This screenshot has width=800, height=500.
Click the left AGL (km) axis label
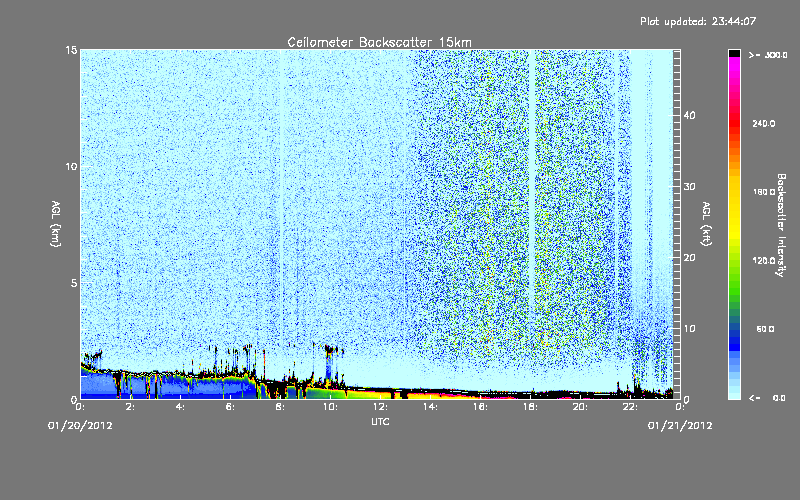(x=56, y=224)
